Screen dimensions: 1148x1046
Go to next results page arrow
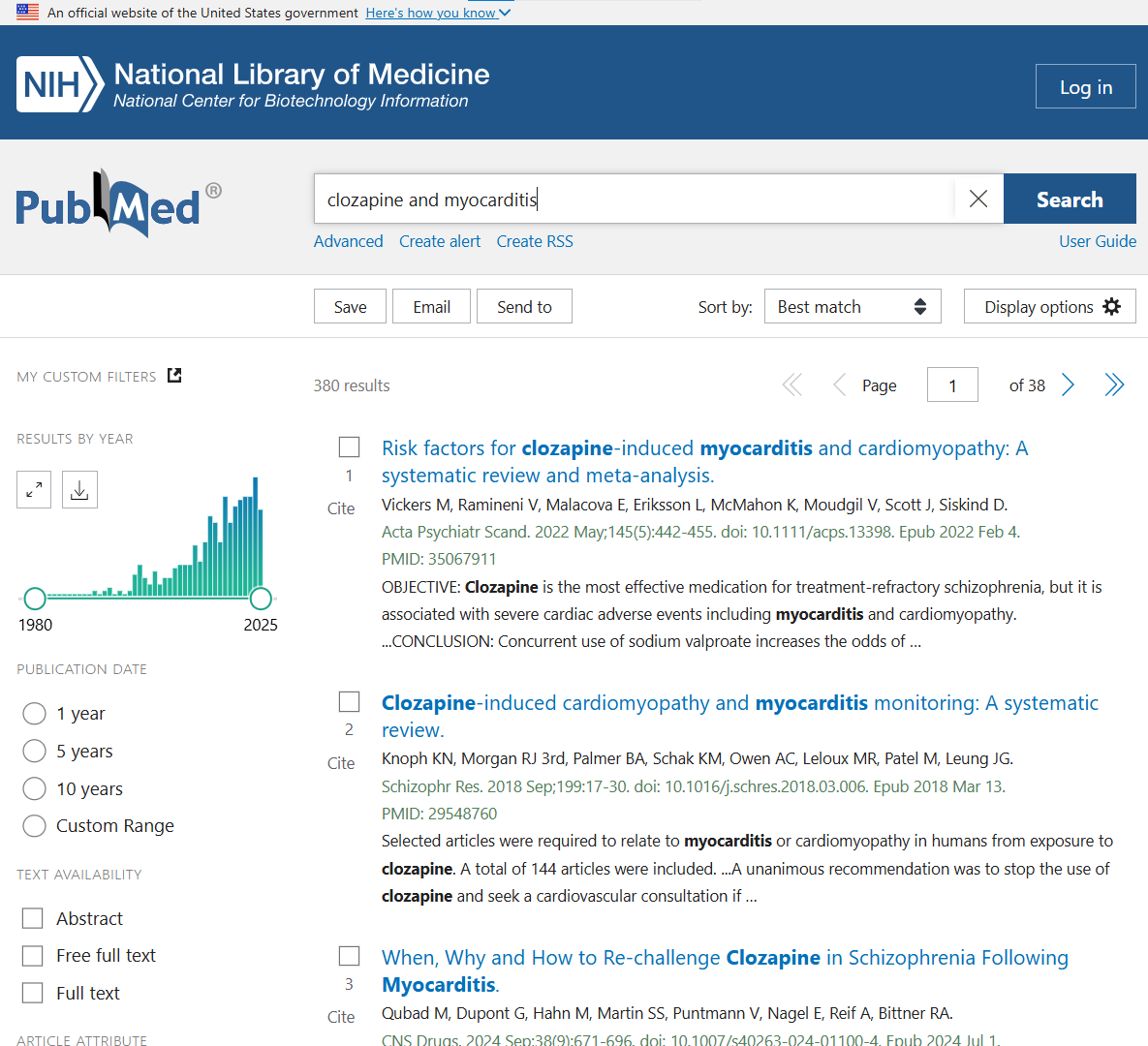coord(1069,385)
